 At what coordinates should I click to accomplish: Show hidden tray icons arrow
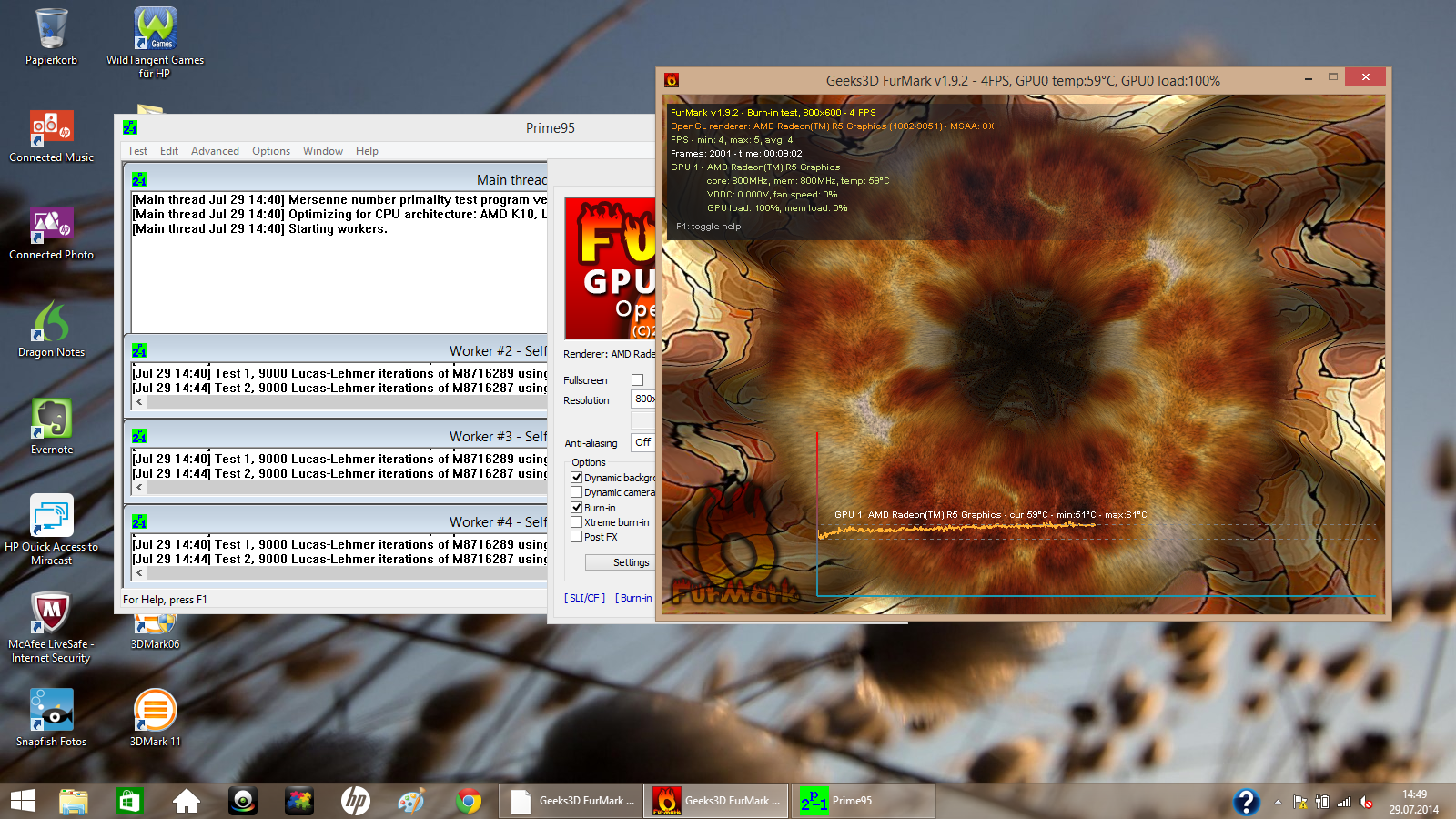pyautogui.click(x=1278, y=802)
